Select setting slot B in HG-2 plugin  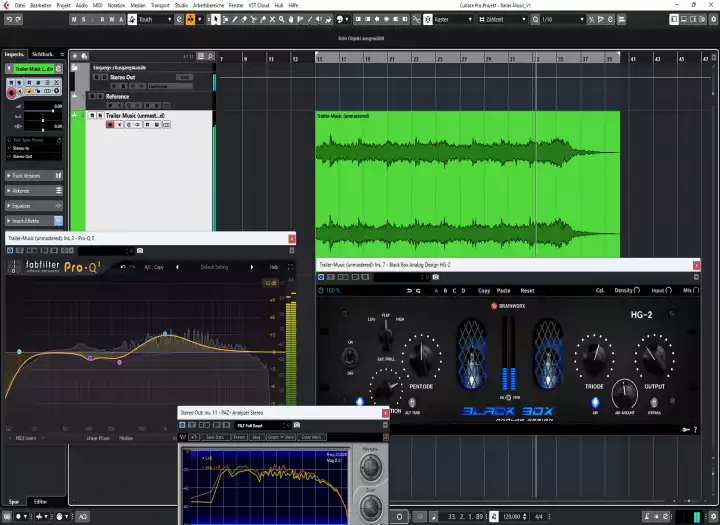(445, 290)
